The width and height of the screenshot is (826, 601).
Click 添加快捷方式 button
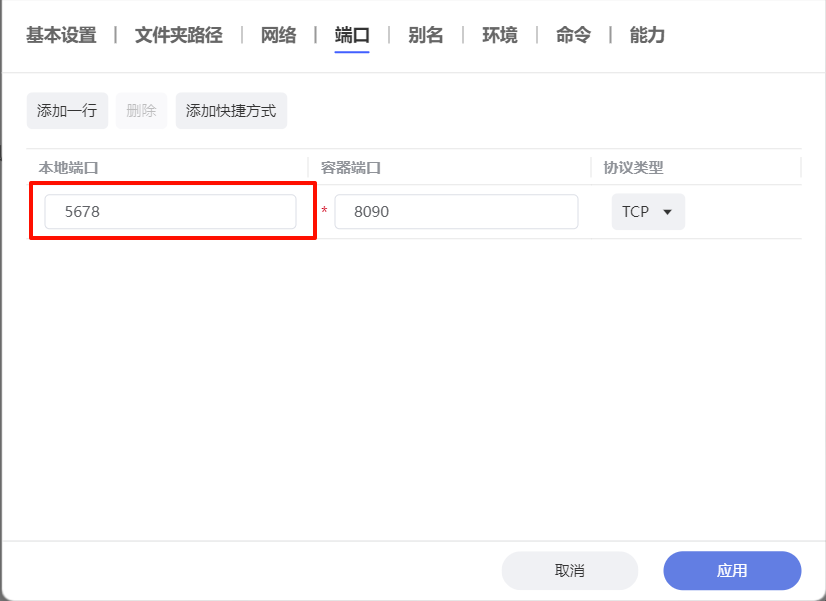(x=231, y=111)
